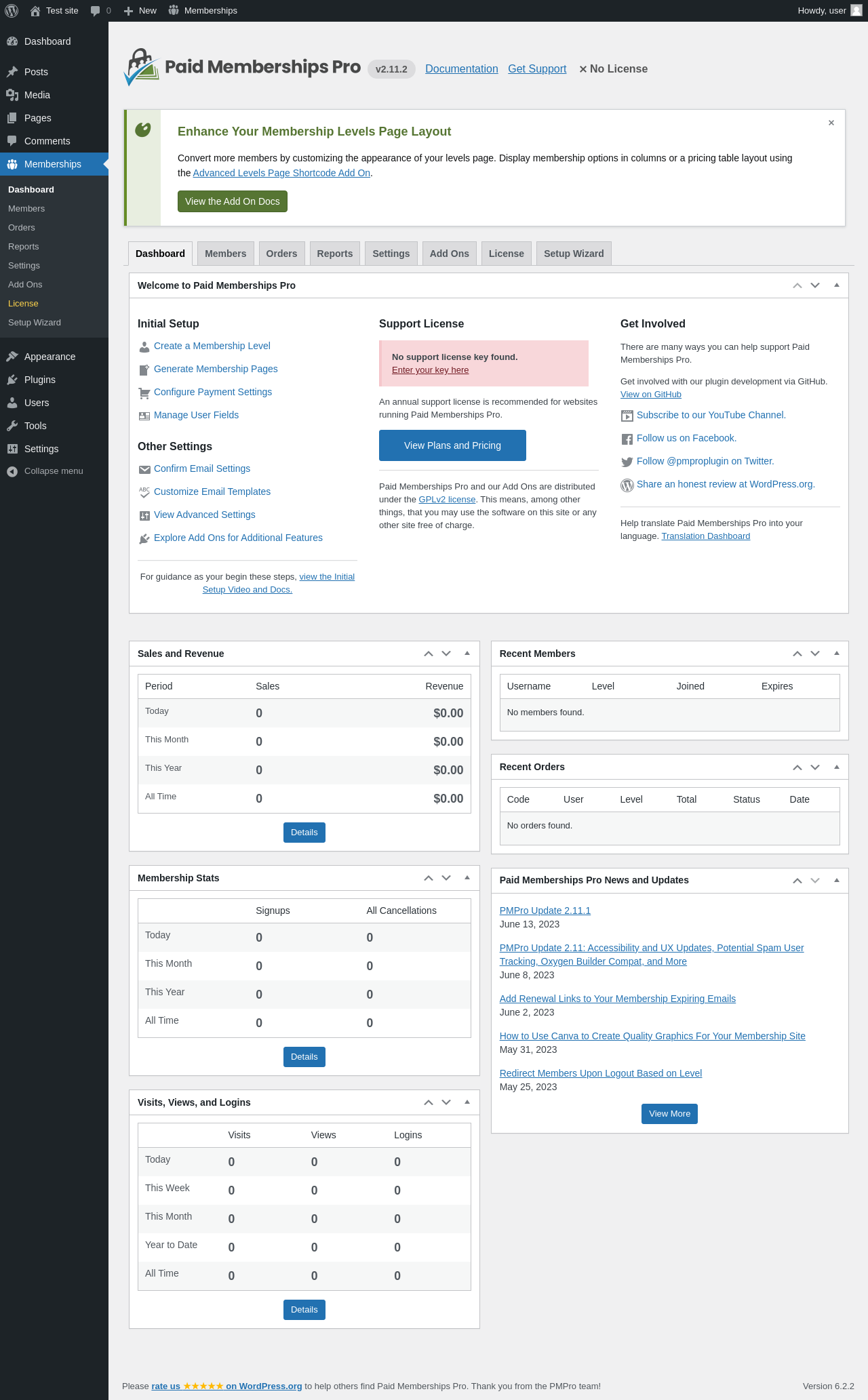Open the Pages sidebar item
The height and width of the screenshot is (1400, 868).
coord(54,118)
